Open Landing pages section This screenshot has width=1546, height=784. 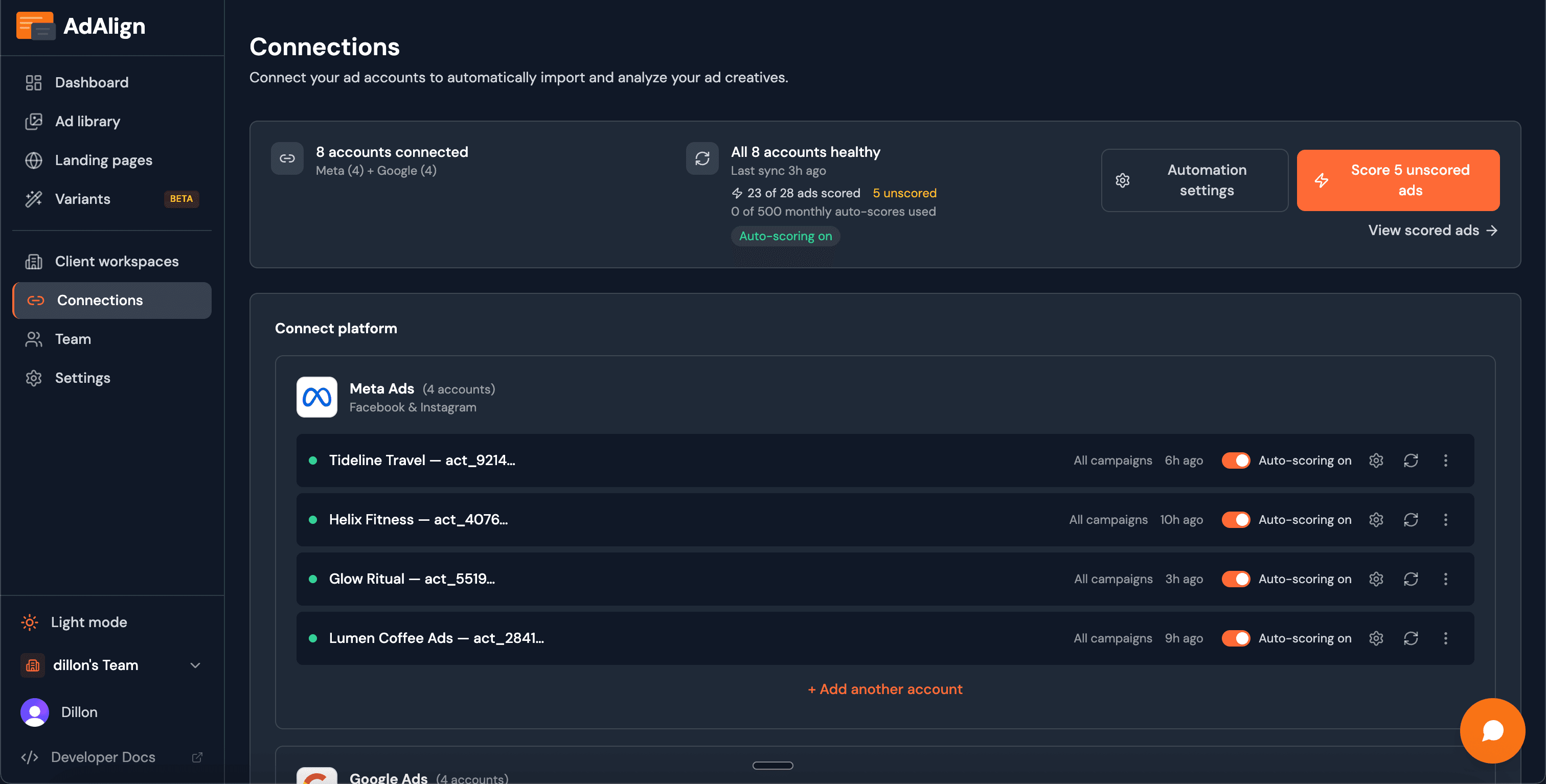click(111, 160)
